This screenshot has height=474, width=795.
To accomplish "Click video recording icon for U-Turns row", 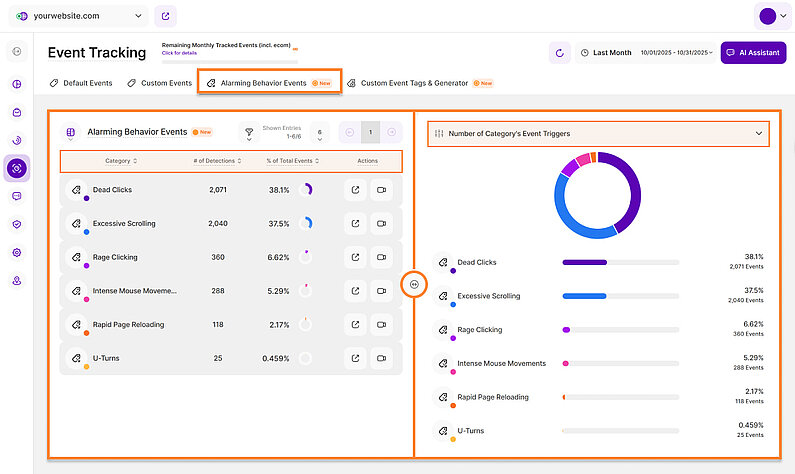I will pos(381,358).
